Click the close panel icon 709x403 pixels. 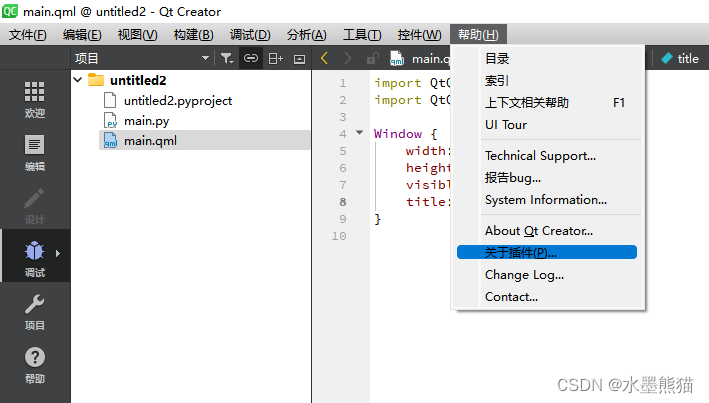point(299,59)
